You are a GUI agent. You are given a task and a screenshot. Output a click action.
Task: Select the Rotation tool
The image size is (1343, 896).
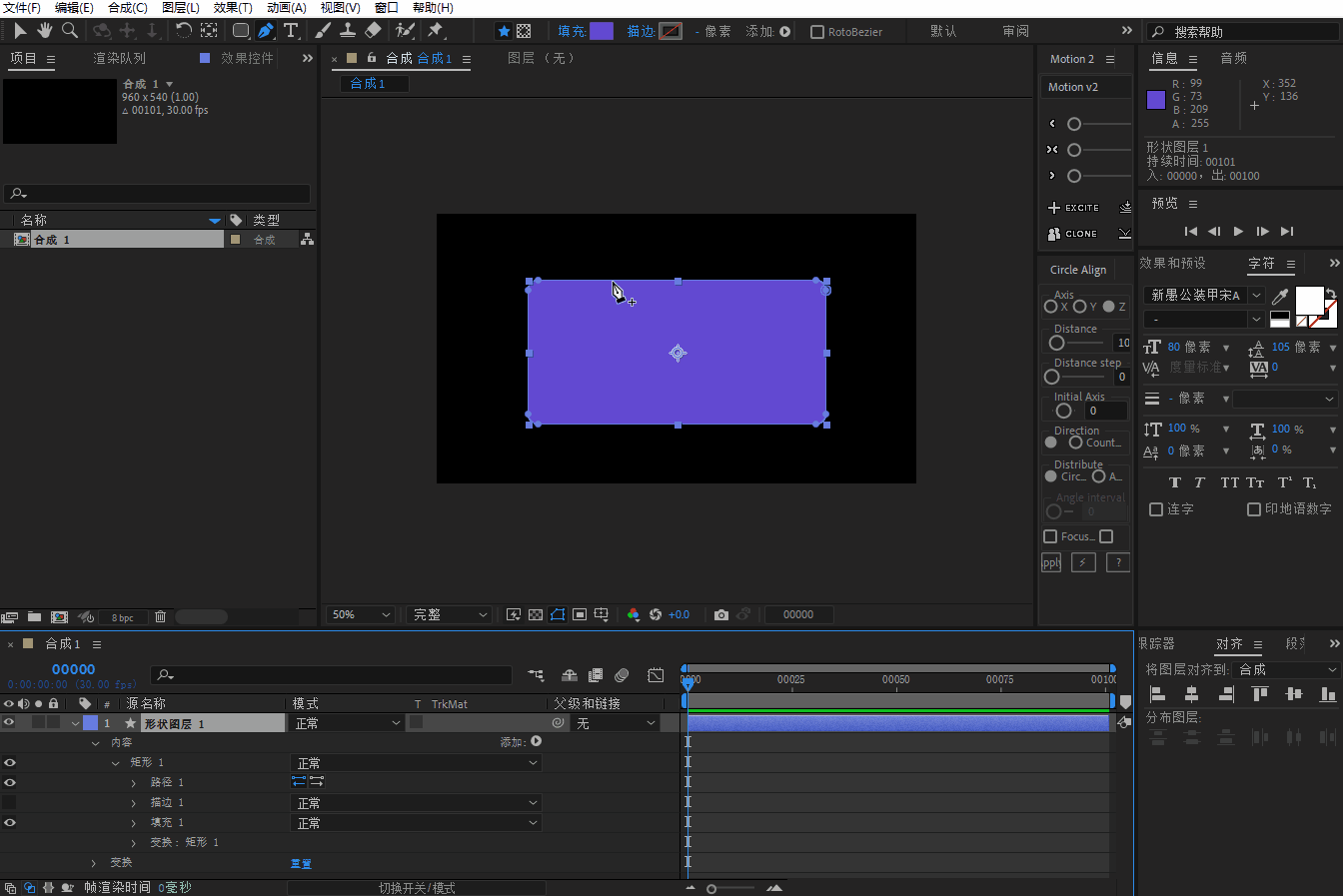coord(184,31)
